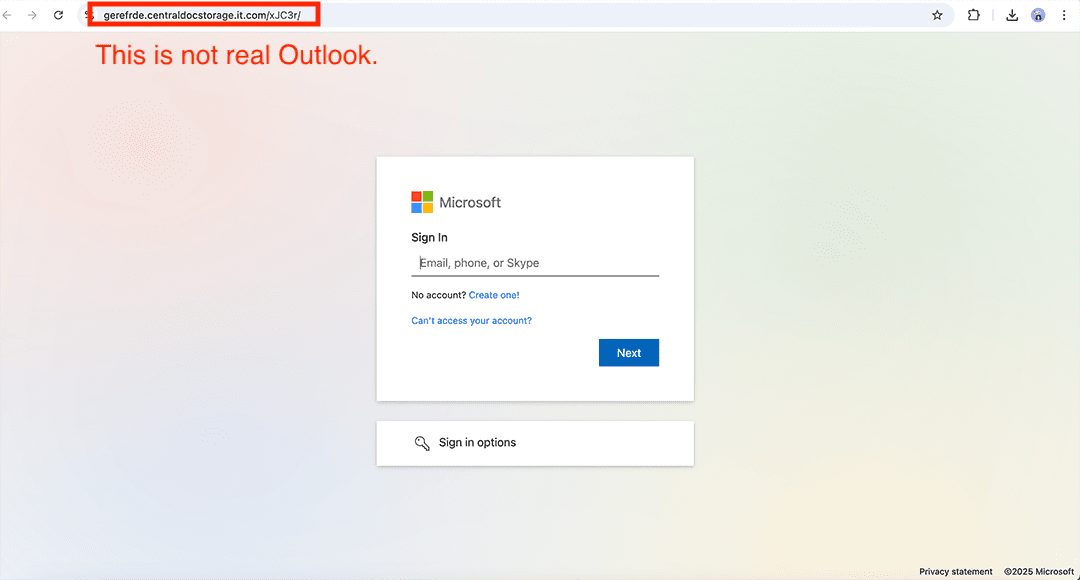Open the browser profile avatar

[x=1038, y=15]
